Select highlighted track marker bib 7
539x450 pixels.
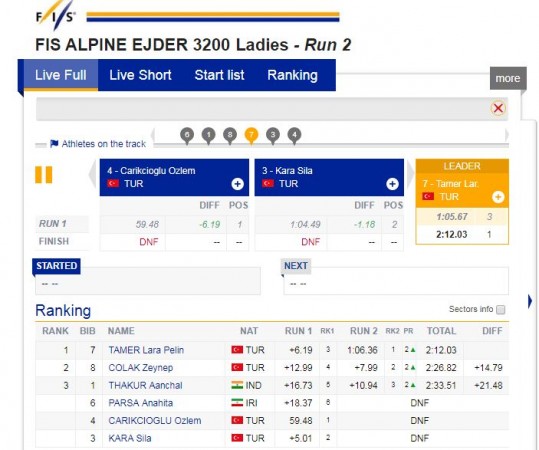(x=251, y=135)
